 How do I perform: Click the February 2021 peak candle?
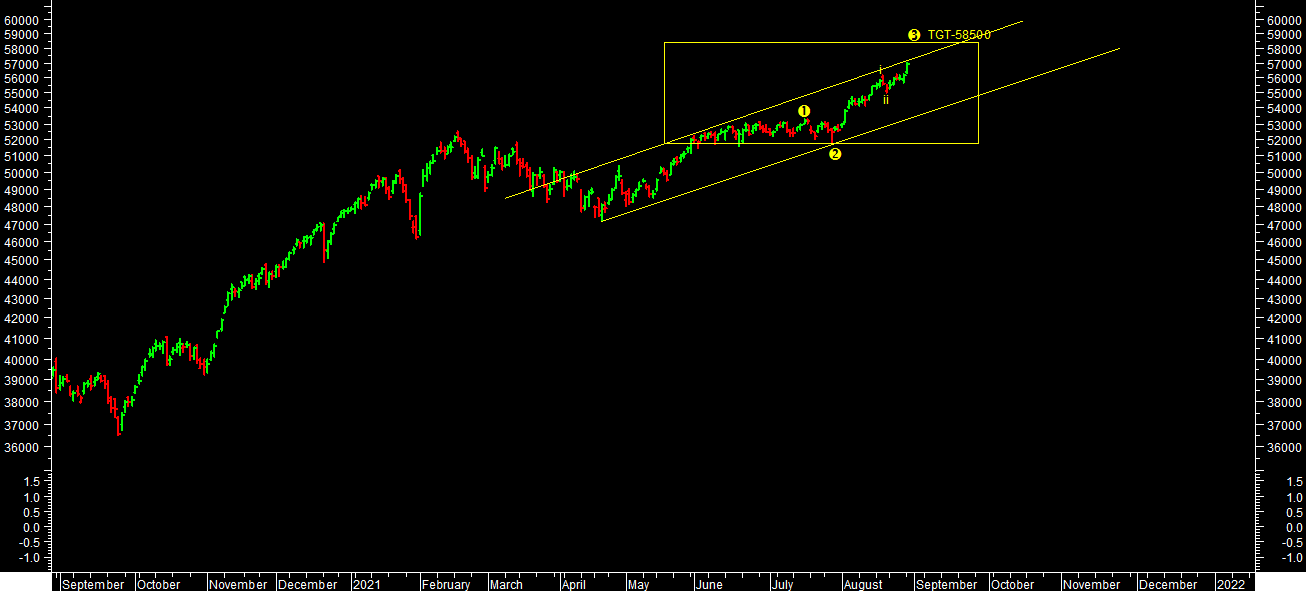pos(457,134)
